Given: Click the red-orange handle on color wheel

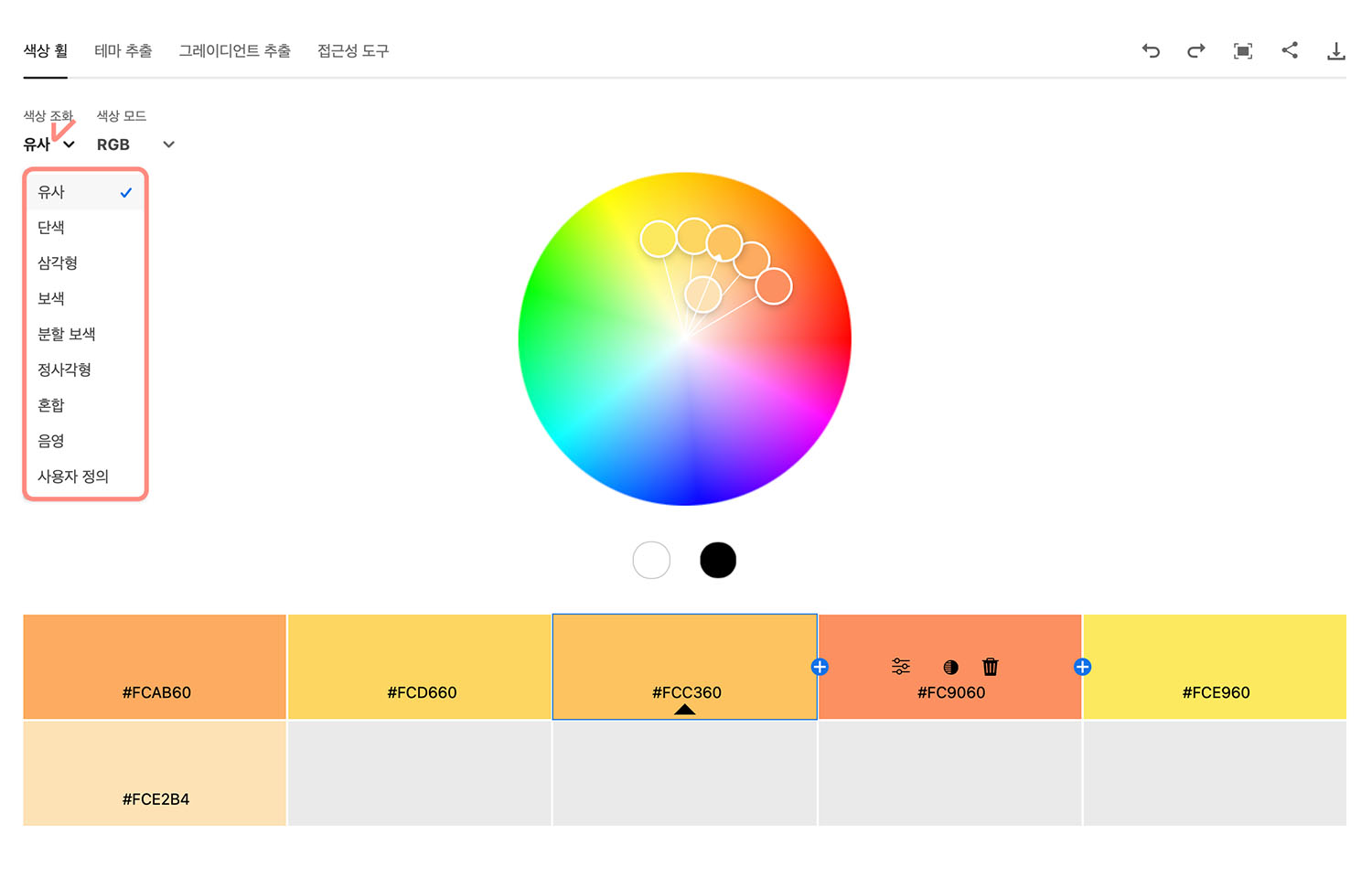Looking at the screenshot, I should (x=774, y=286).
